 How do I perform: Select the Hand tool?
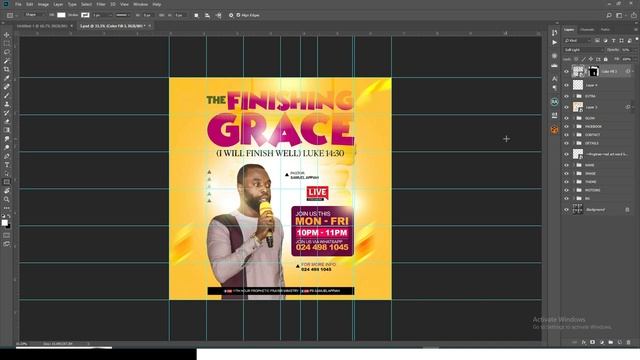7,191
